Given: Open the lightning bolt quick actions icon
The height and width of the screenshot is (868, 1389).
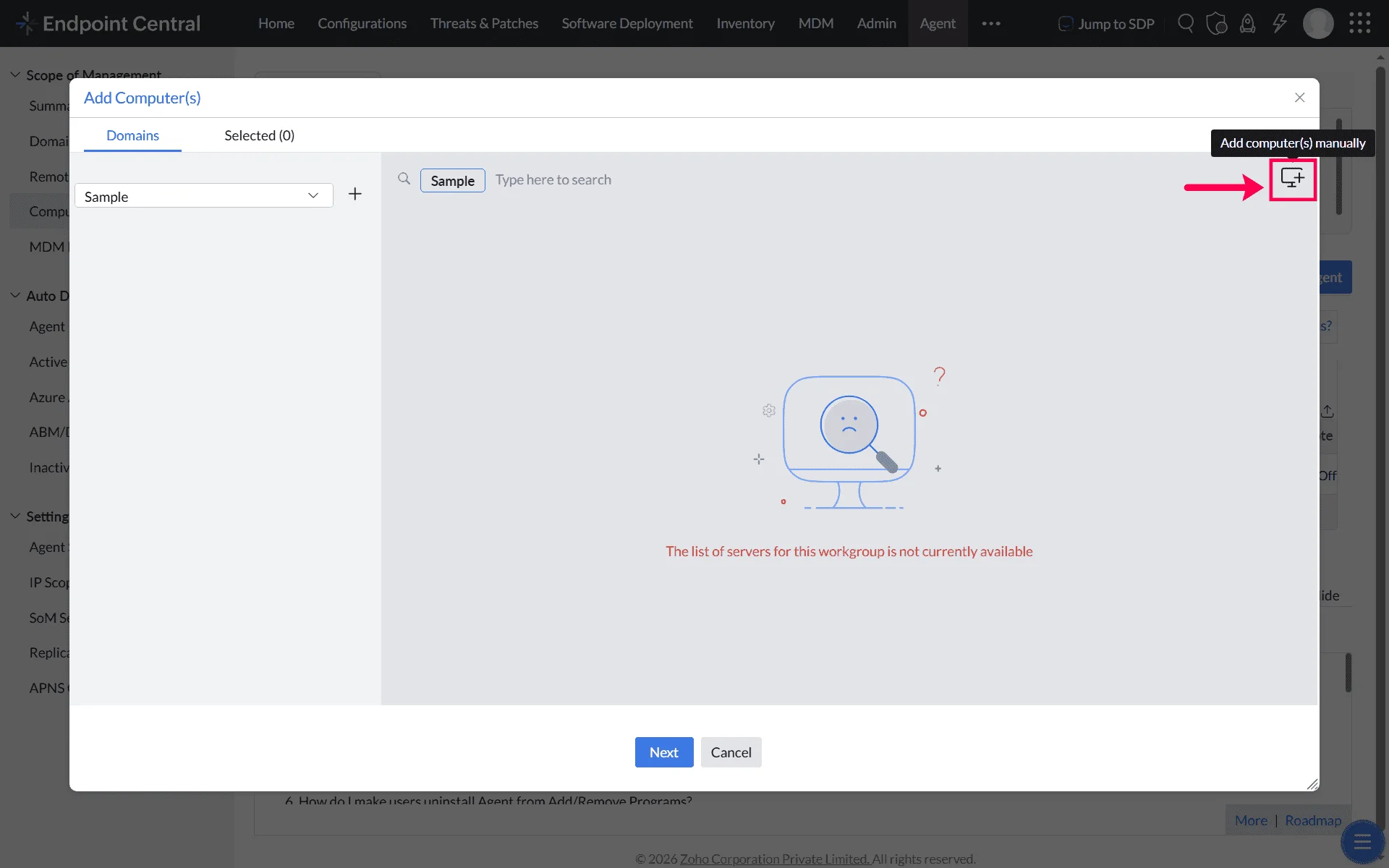Looking at the screenshot, I should tap(1279, 23).
